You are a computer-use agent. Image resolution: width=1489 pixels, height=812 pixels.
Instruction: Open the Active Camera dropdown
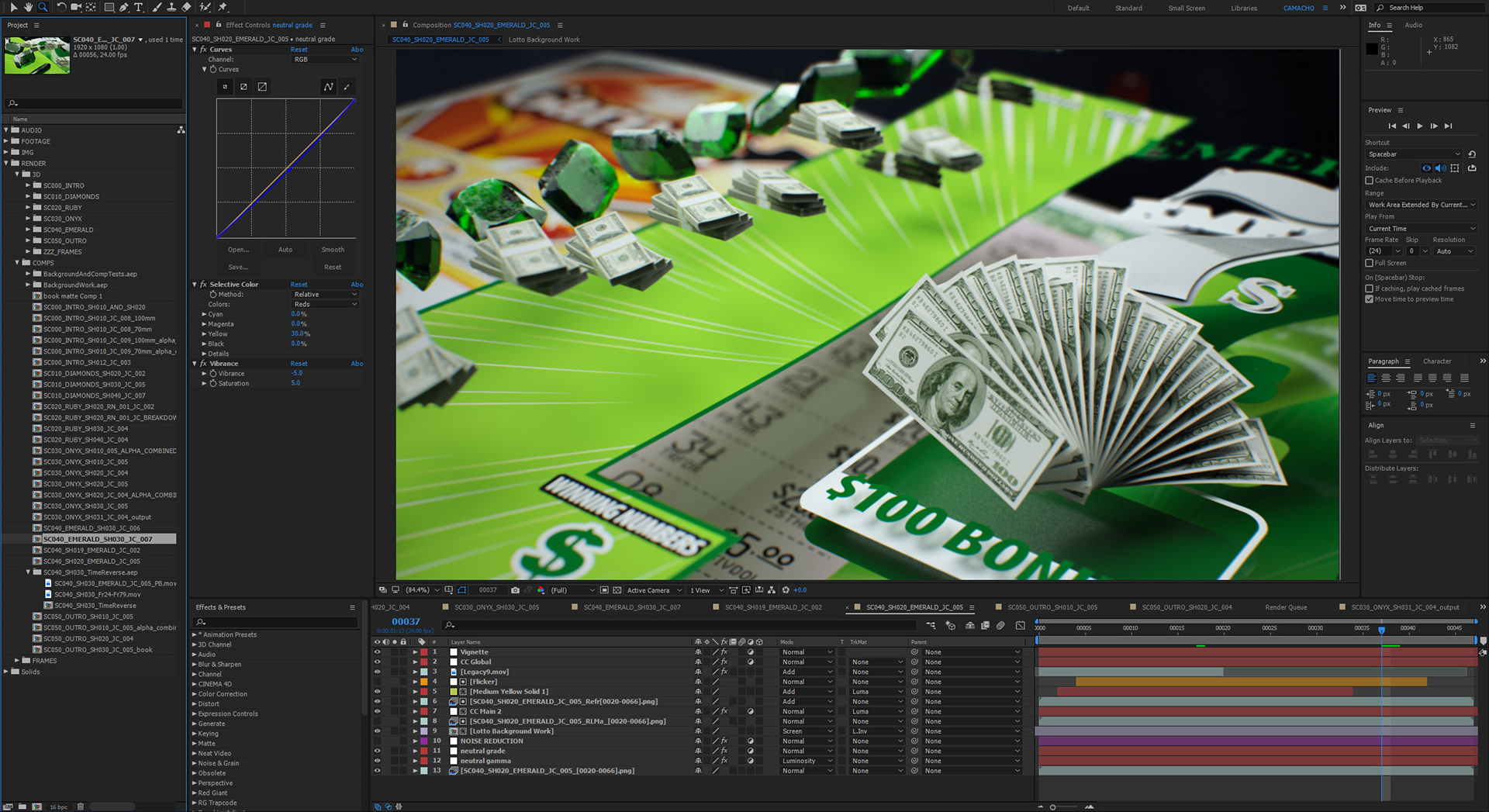tap(655, 590)
